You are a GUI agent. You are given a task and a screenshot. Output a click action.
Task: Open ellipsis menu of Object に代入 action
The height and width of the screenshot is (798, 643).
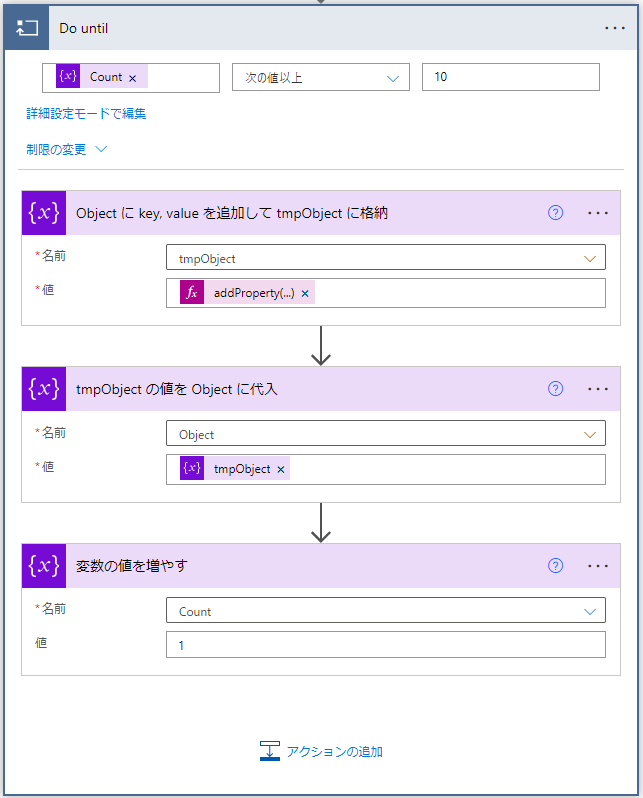(x=598, y=389)
